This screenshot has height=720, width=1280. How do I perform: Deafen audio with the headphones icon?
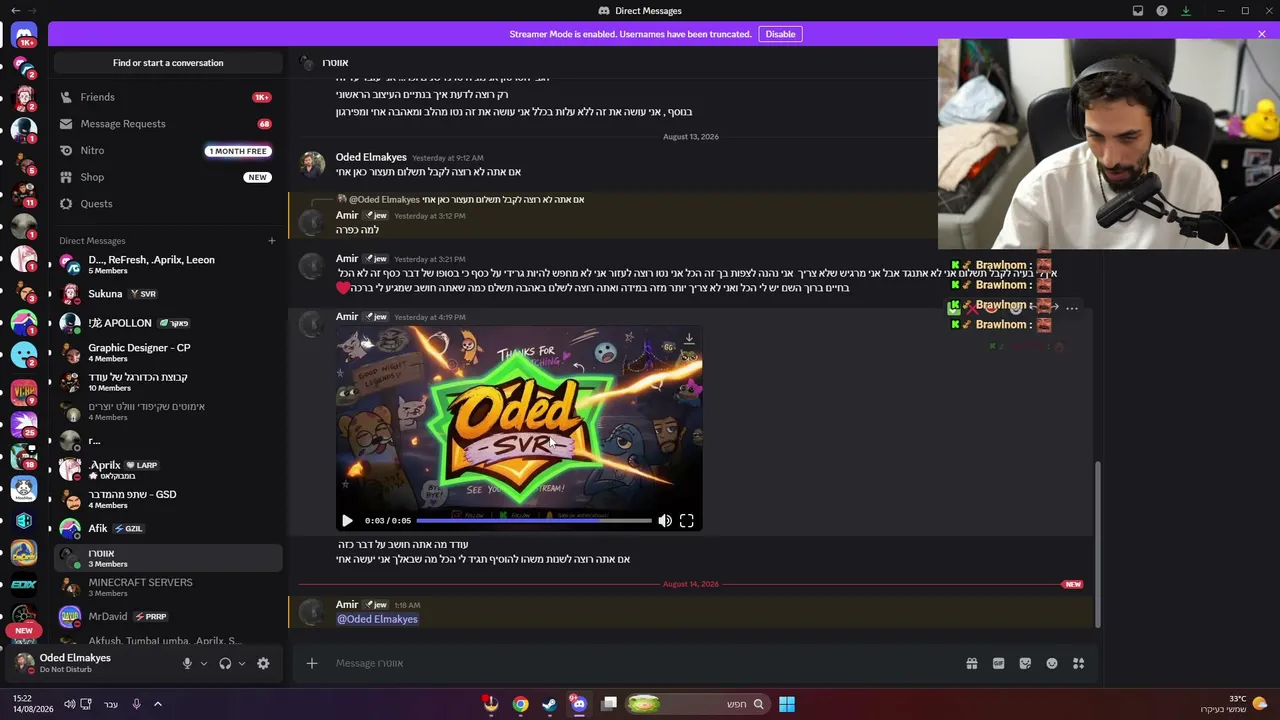tap(225, 663)
